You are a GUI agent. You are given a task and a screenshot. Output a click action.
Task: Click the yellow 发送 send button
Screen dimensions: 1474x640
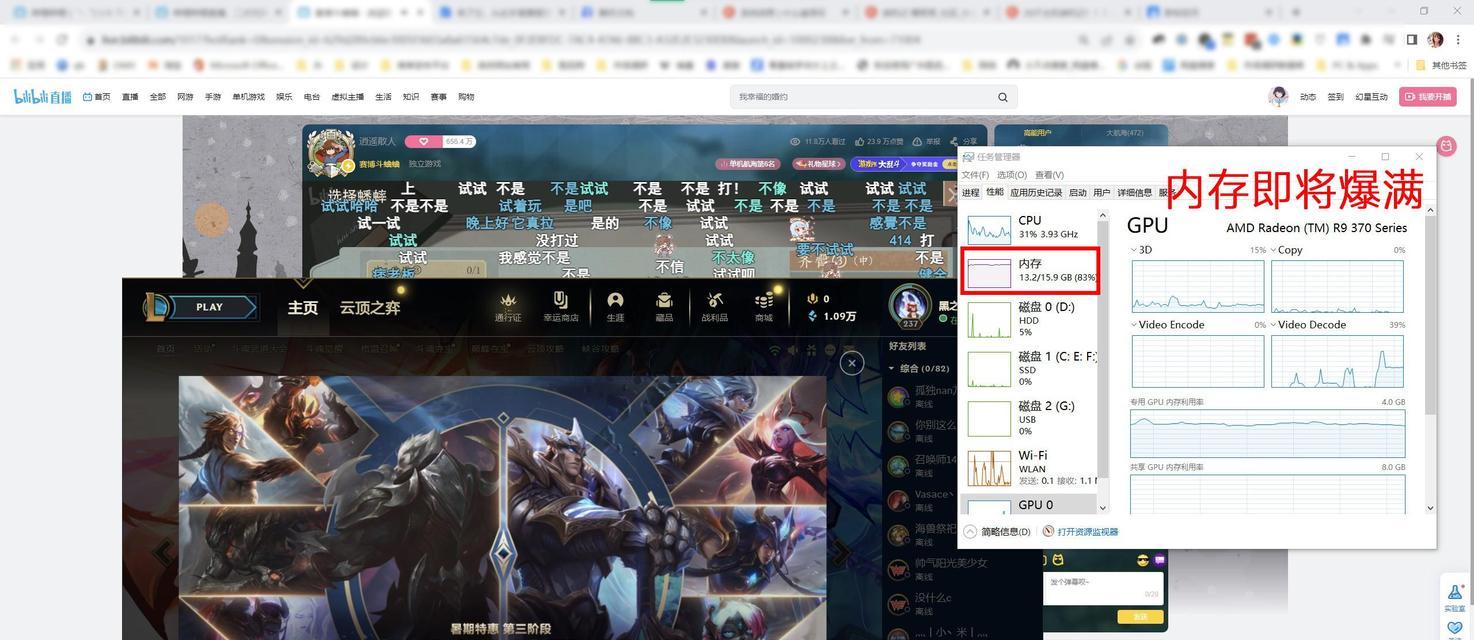1140,617
